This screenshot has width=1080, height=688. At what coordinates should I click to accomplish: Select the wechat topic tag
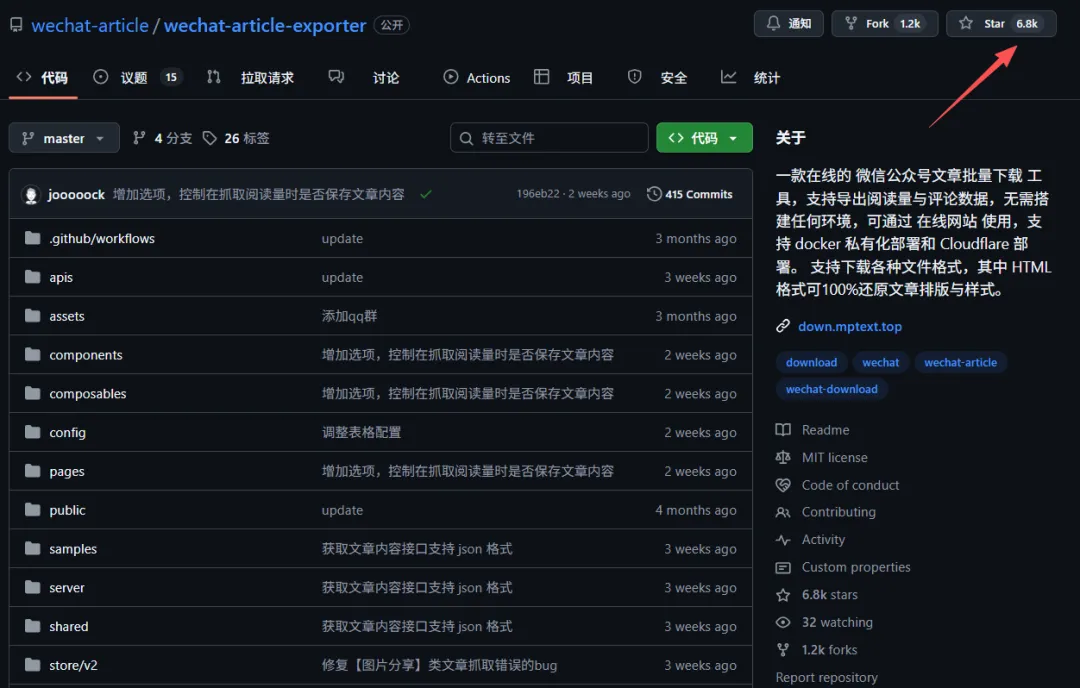click(880, 362)
